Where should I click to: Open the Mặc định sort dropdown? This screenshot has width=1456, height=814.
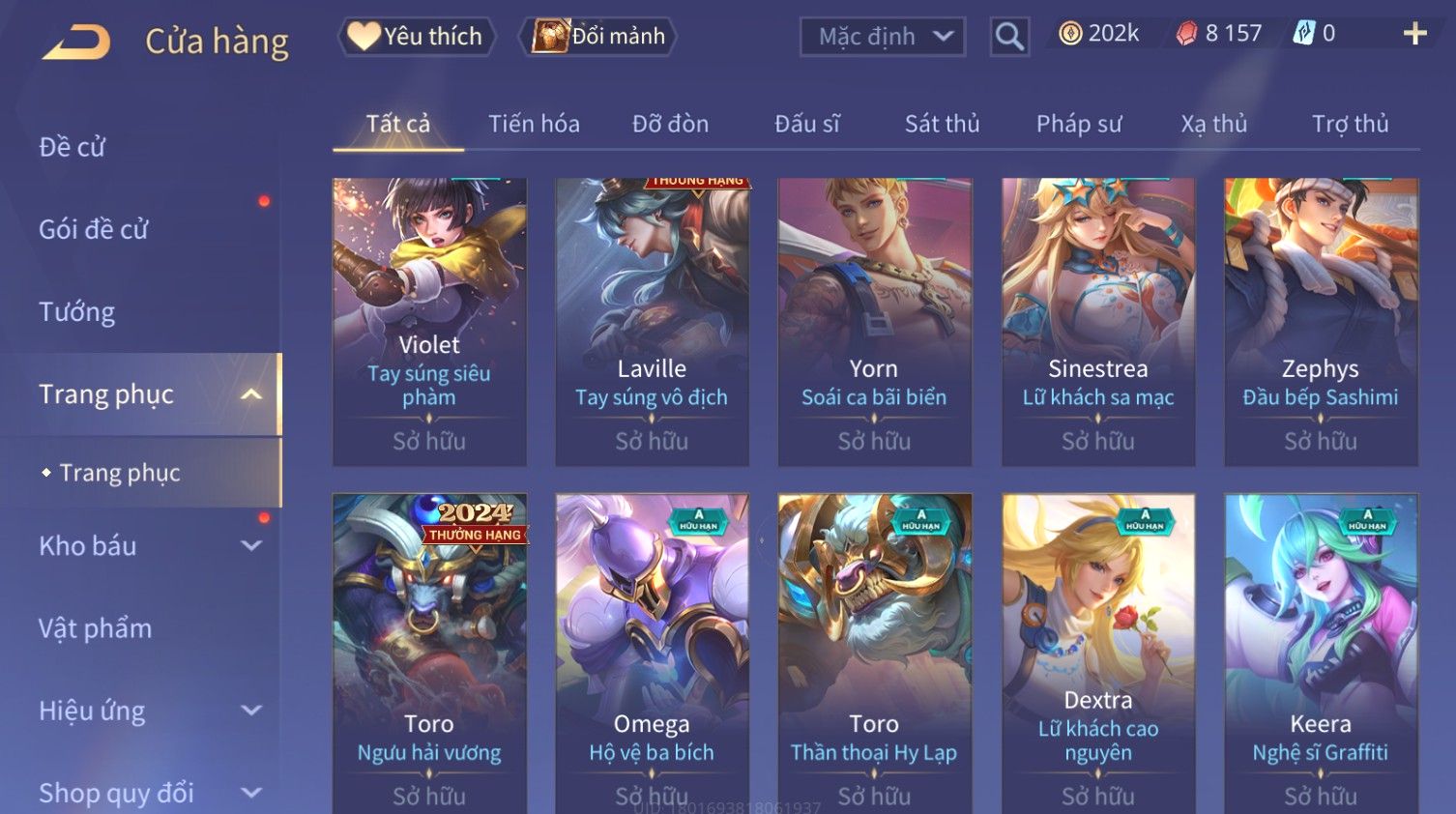point(883,37)
